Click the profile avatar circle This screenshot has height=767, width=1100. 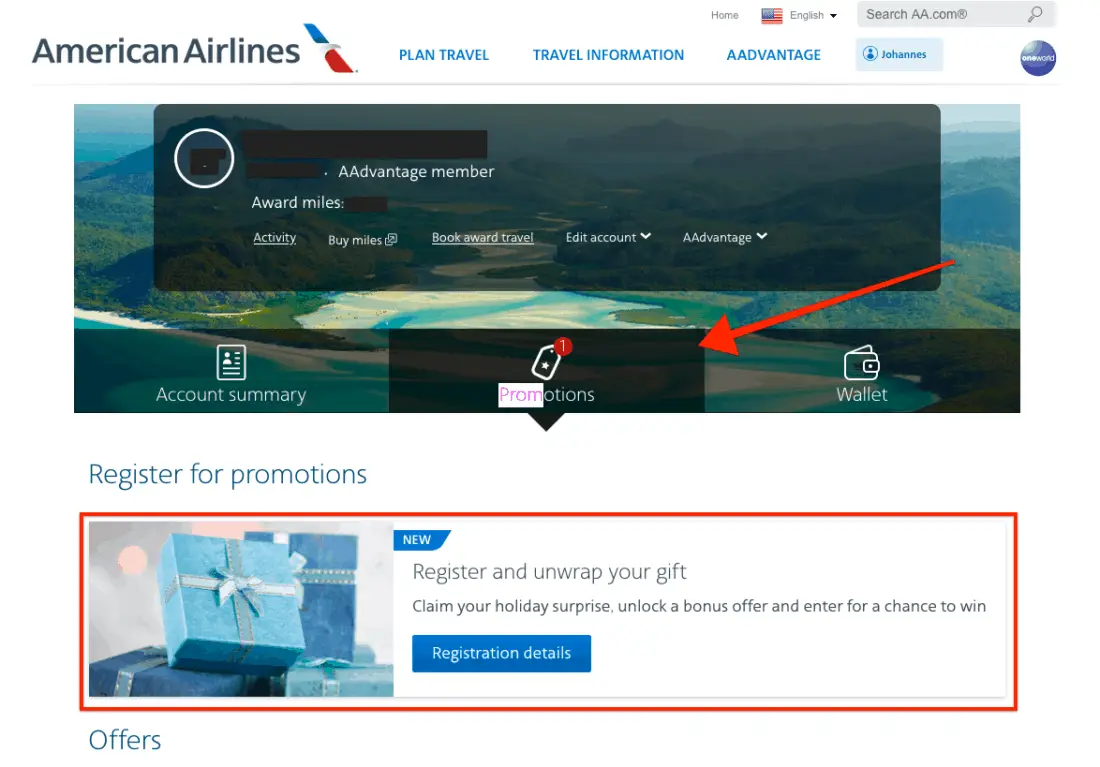click(204, 159)
